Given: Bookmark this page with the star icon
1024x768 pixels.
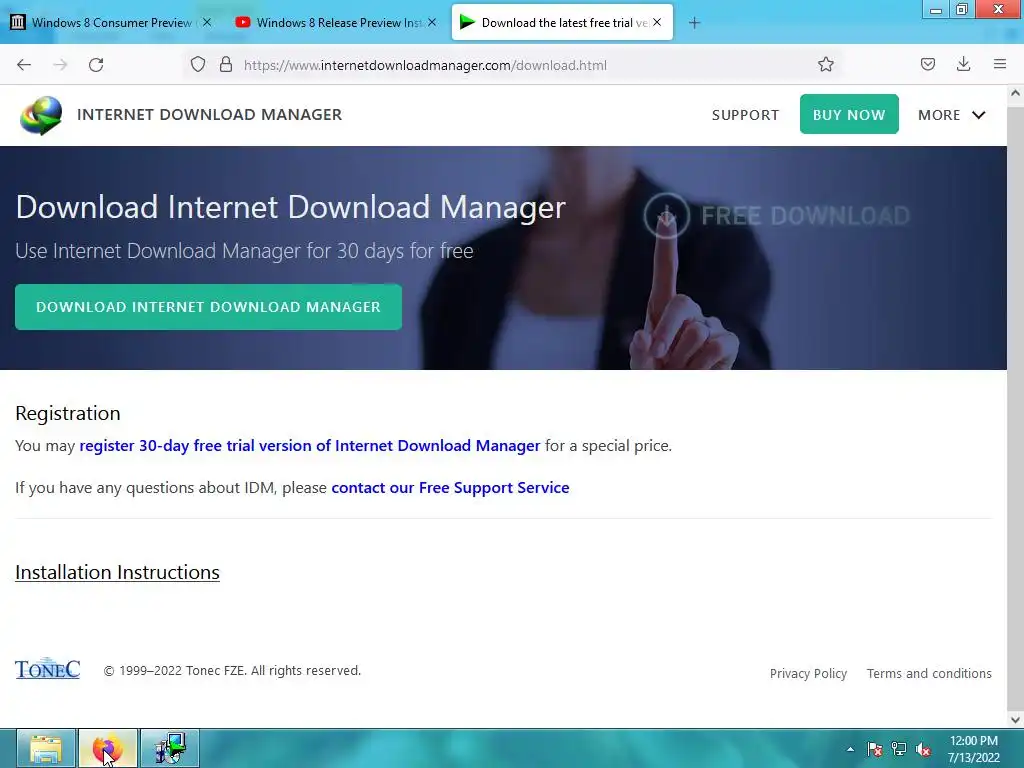Looking at the screenshot, I should click(825, 64).
